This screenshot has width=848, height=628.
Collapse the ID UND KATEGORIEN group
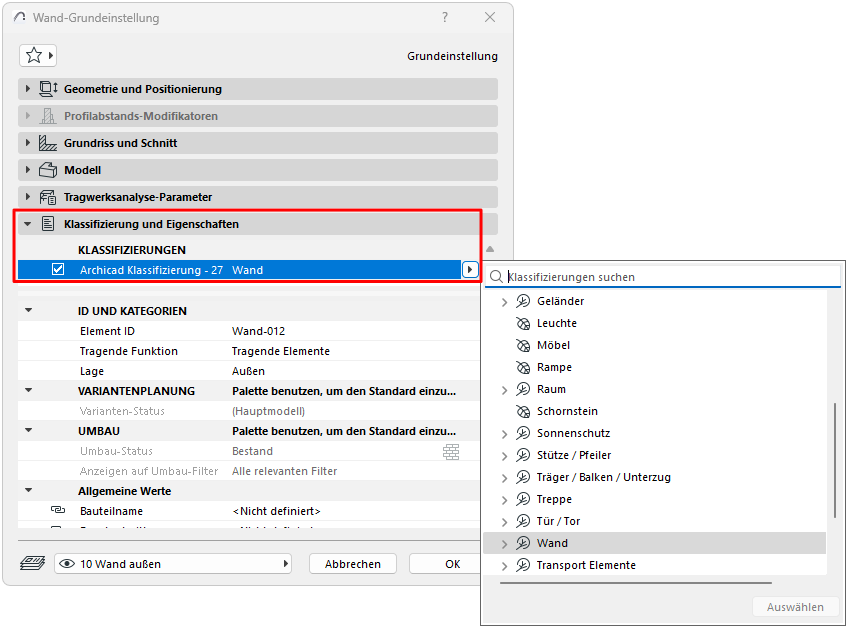click(29, 310)
